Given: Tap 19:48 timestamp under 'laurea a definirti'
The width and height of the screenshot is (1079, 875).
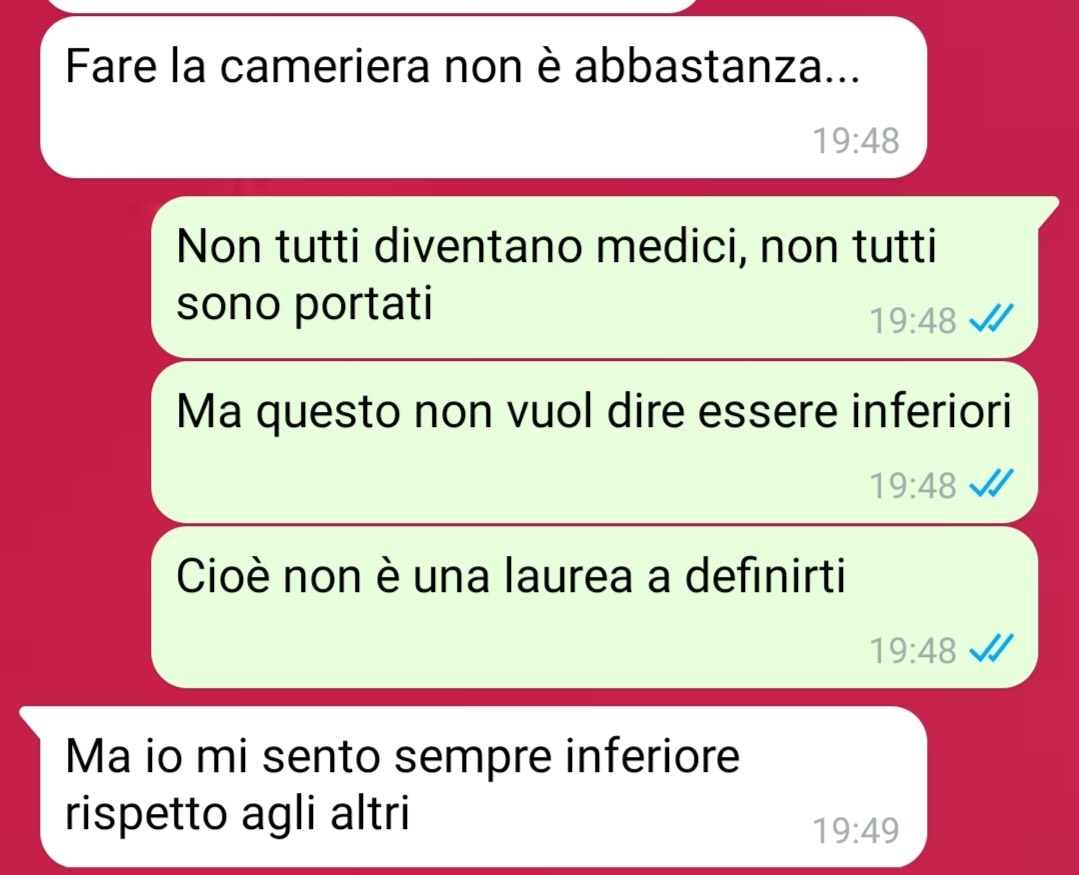Looking at the screenshot, I should click(x=913, y=651).
